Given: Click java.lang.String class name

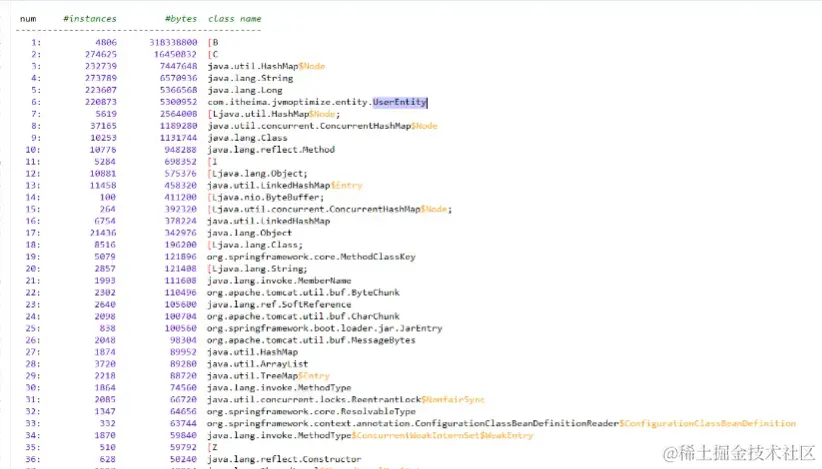Looking at the screenshot, I should point(250,78).
